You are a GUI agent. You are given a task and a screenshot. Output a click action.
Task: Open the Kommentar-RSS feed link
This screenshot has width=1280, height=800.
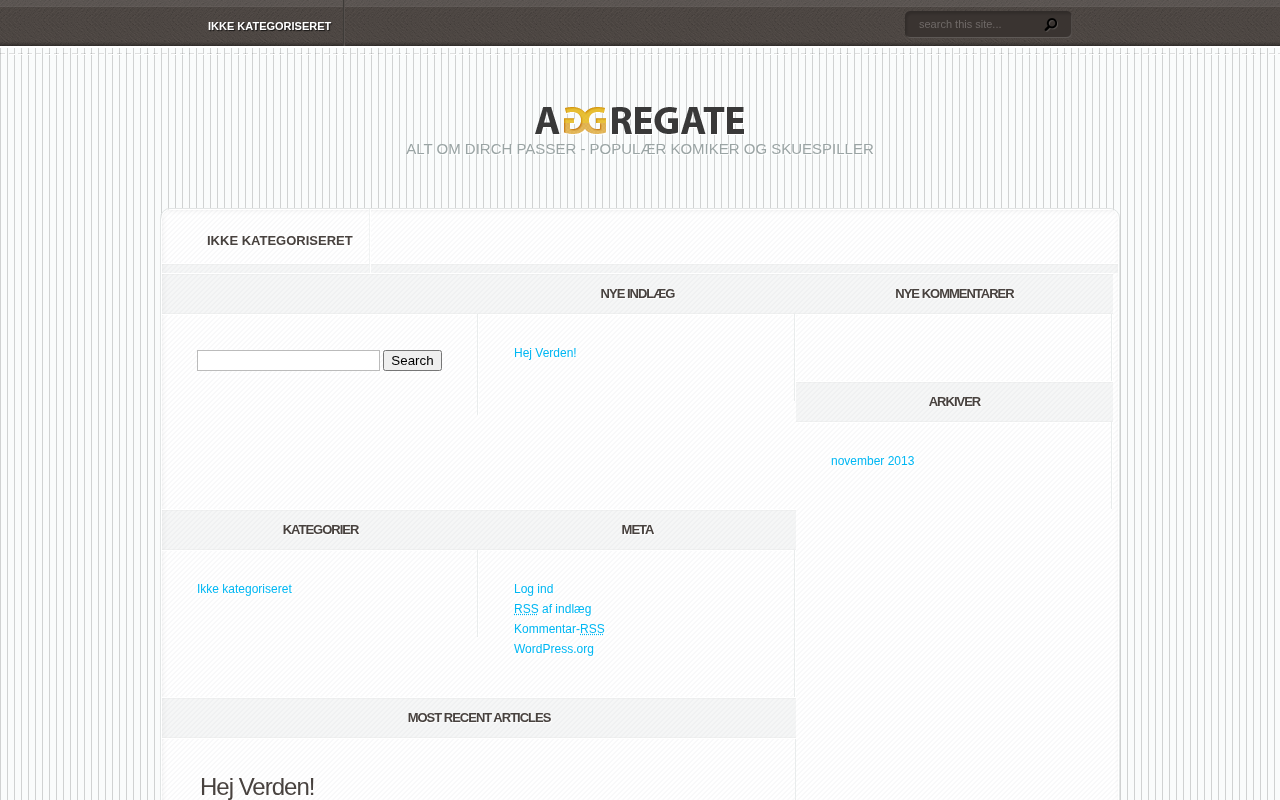559,629
